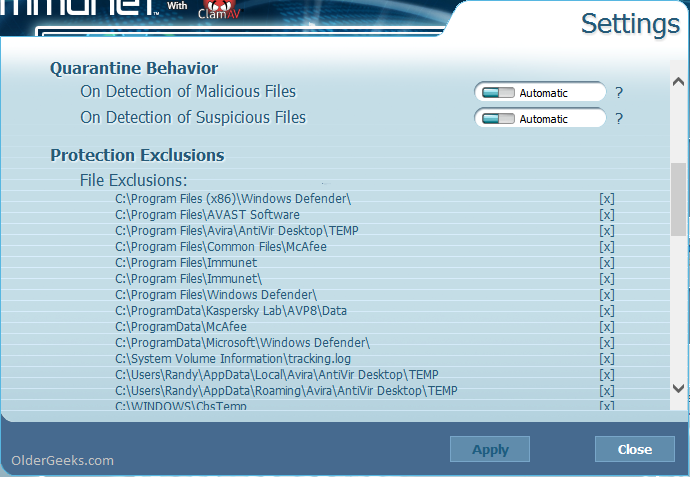Remove the Program Files\Immunet exclusion without trailing slash
Screen dimensions: 690x477
tap(606, 263)
